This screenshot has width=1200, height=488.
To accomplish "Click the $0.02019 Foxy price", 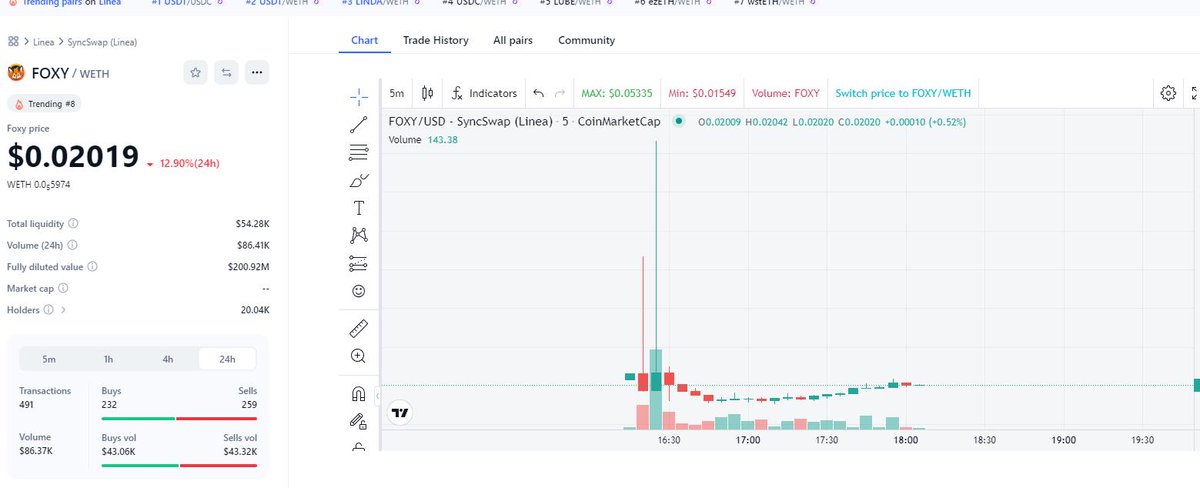I will [73, 157].
